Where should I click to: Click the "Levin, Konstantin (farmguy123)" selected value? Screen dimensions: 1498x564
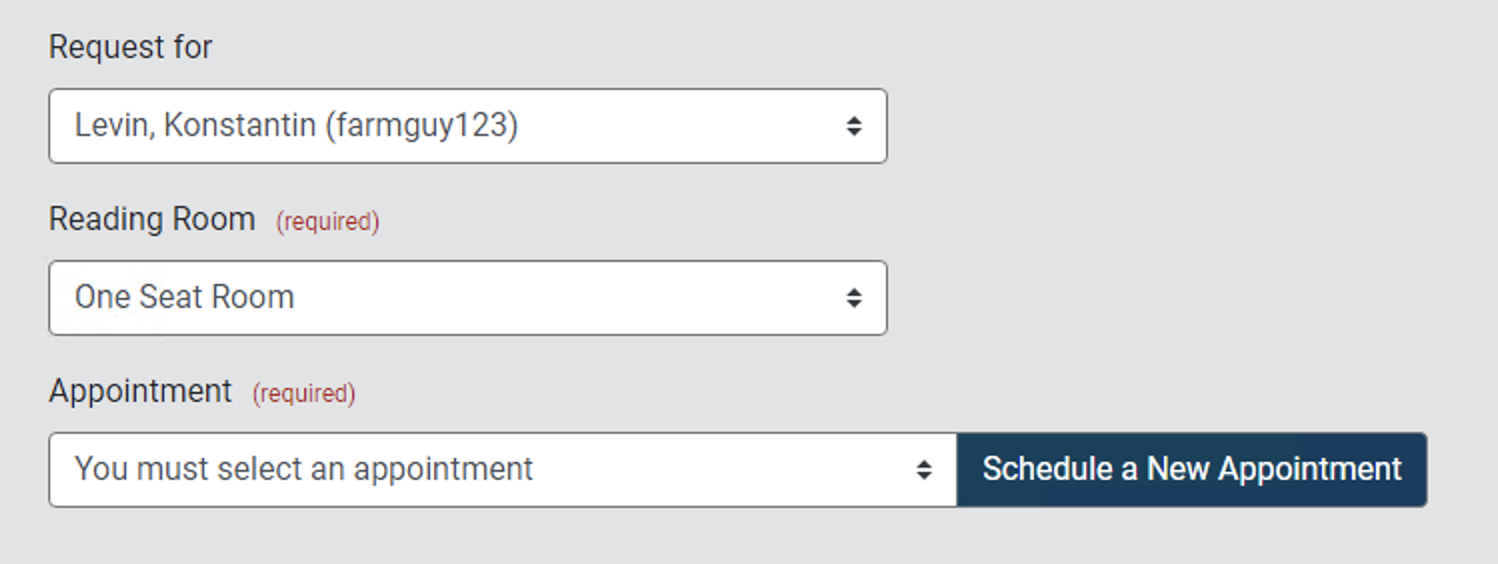click(296, 126)
